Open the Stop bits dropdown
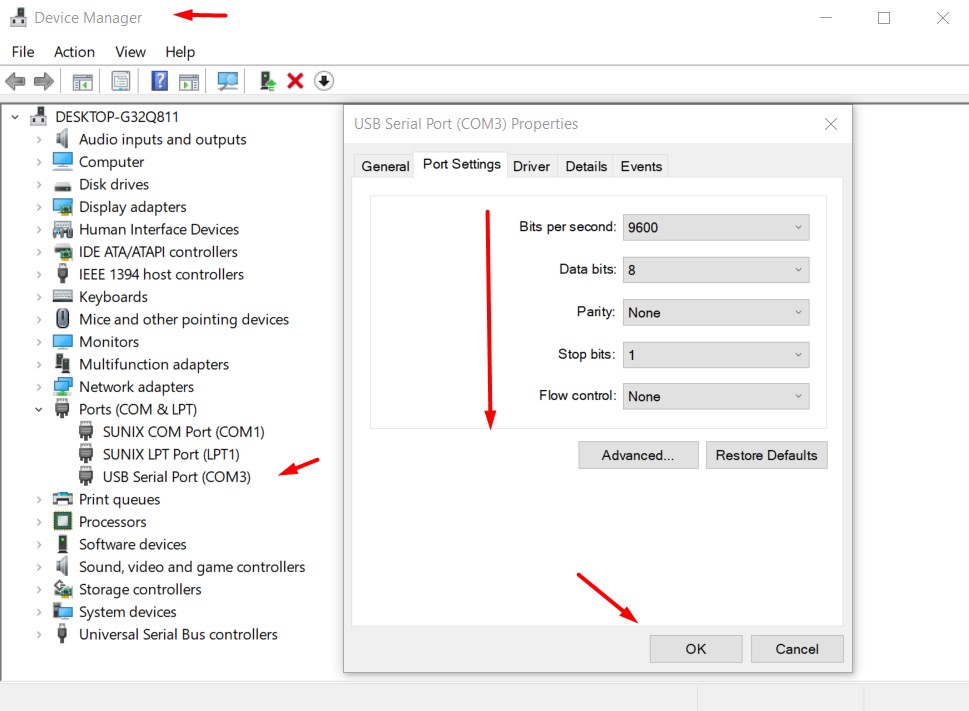The image size is (969, 711). [716, 355]
